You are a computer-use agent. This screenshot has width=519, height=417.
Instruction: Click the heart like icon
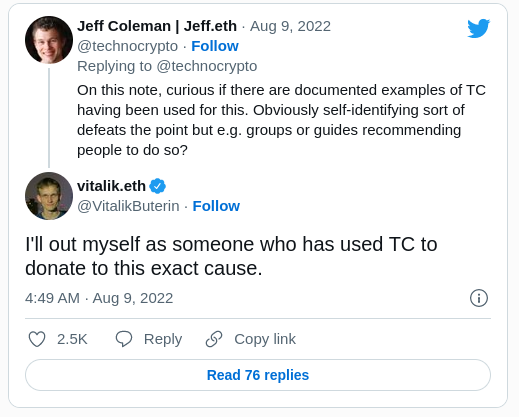pos(37,339)
